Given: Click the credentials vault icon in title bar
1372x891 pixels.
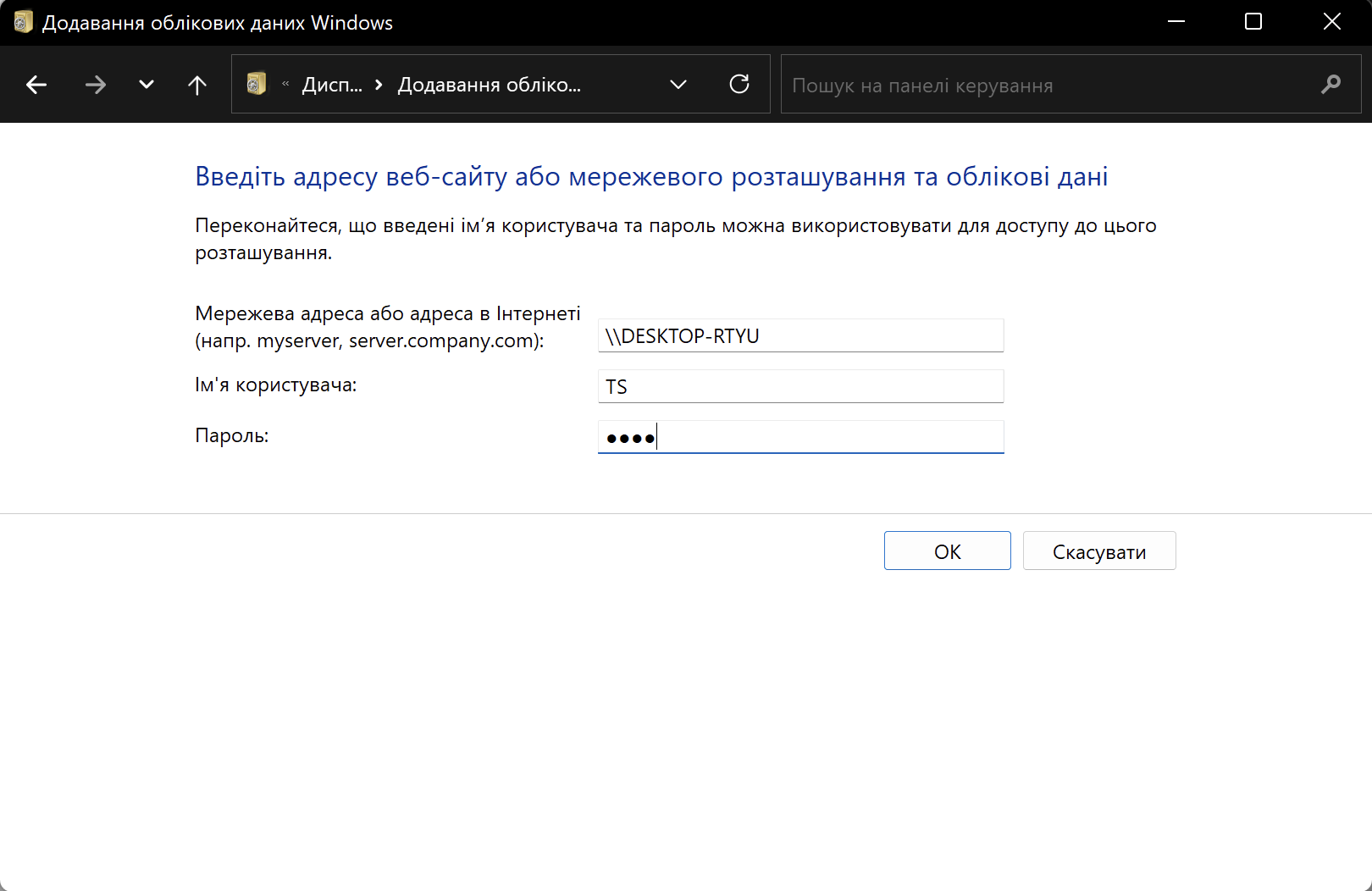Looking at the screenshot, I should coord(23,22).
